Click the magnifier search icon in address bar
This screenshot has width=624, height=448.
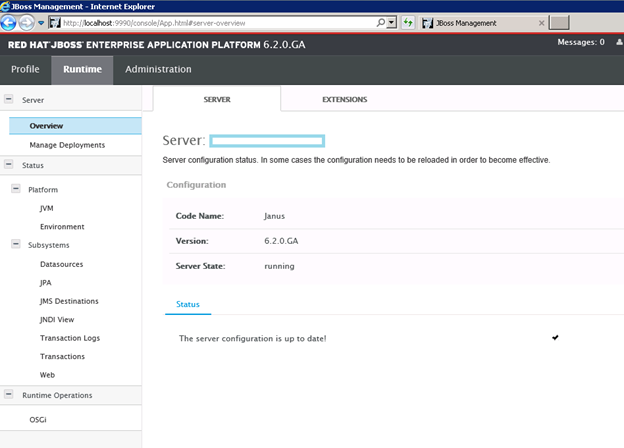point(381,23)
